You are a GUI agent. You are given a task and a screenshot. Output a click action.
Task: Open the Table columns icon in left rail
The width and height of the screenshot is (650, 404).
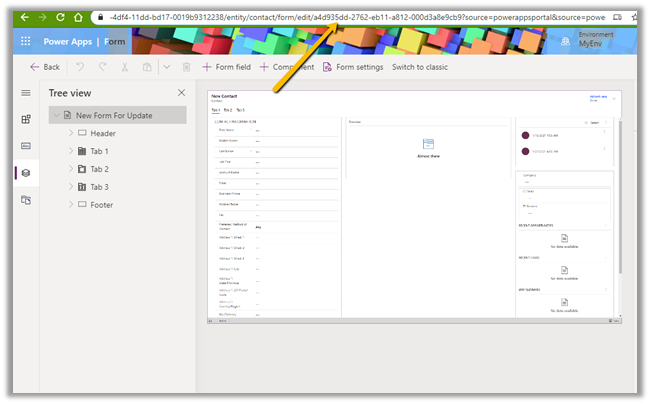[x=26, y=146]
